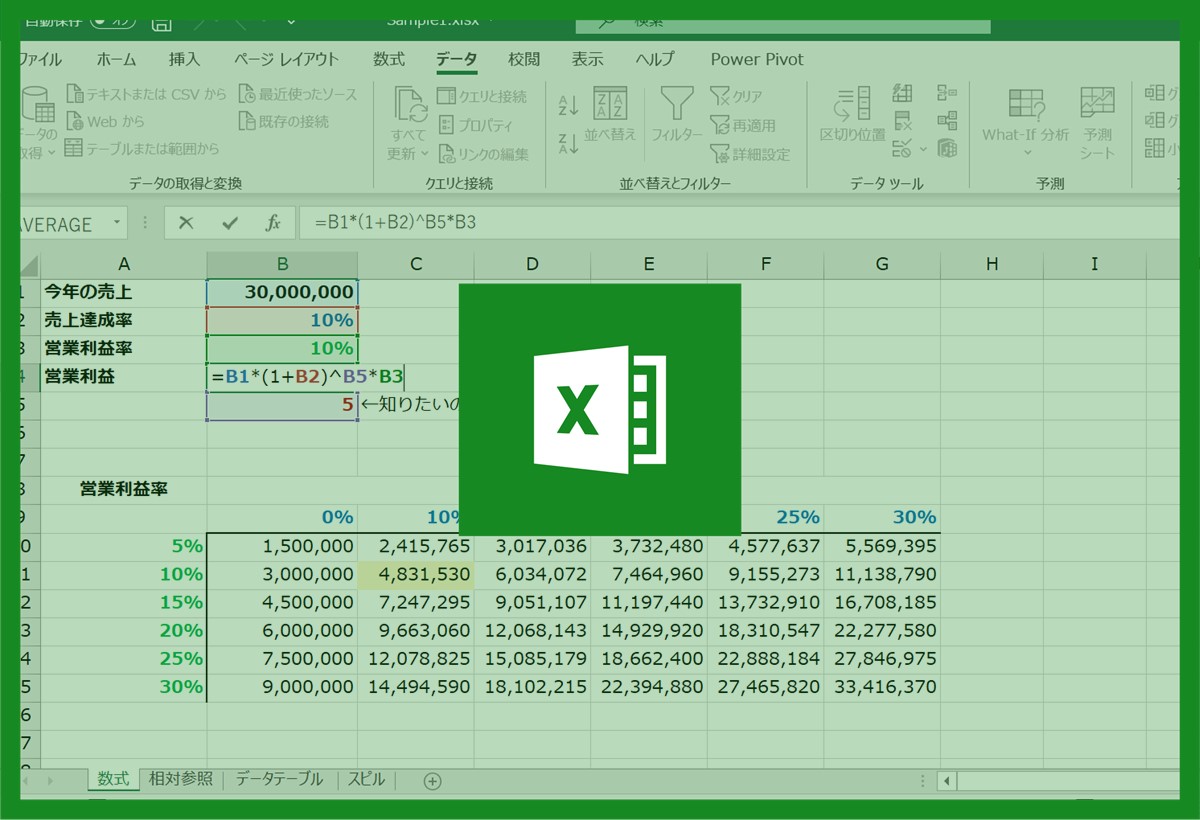This screenshot has height=820, width=1200.
Task: Click the すべて更新 refresh icon
Action: pos(409,104)
